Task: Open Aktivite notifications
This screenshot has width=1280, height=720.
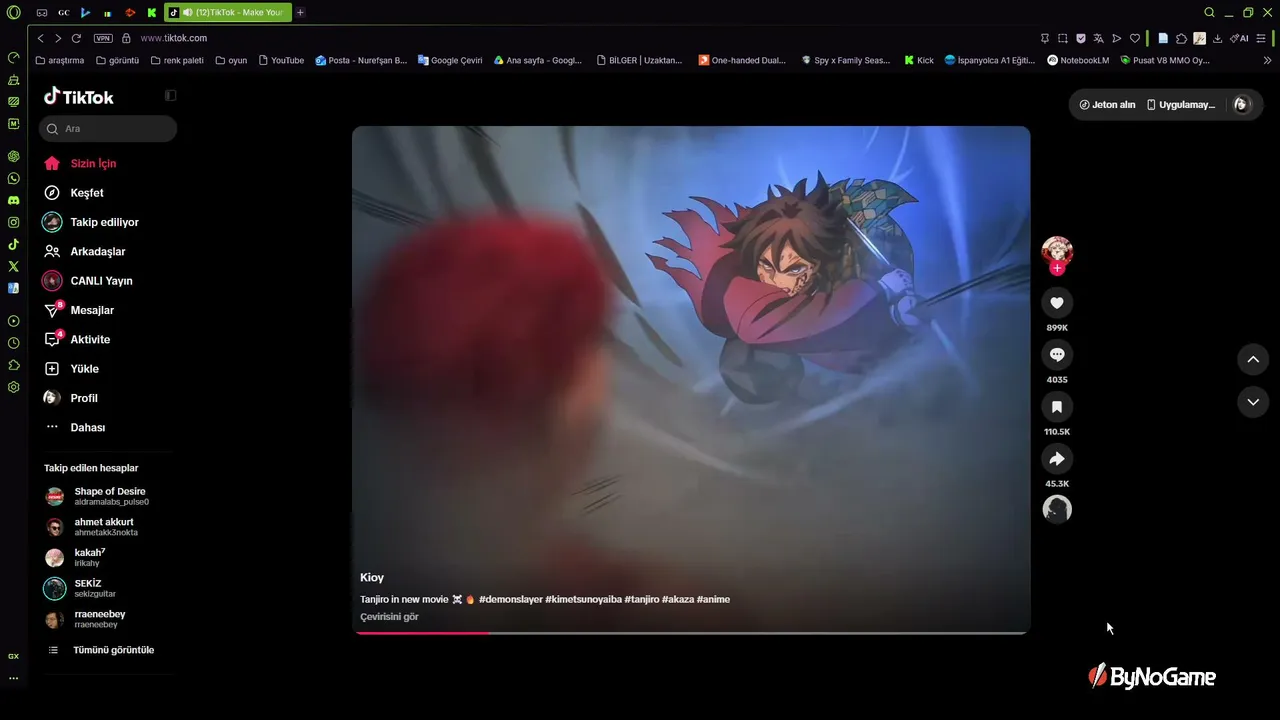Action: [76, 339]
